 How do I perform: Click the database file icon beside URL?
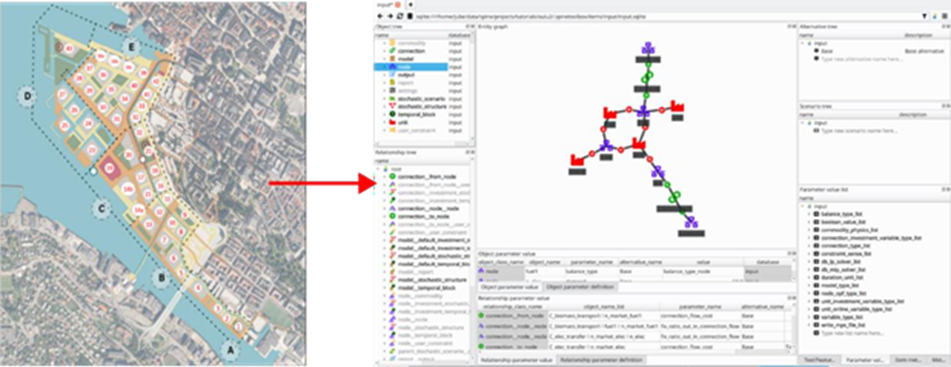(410, 16)
